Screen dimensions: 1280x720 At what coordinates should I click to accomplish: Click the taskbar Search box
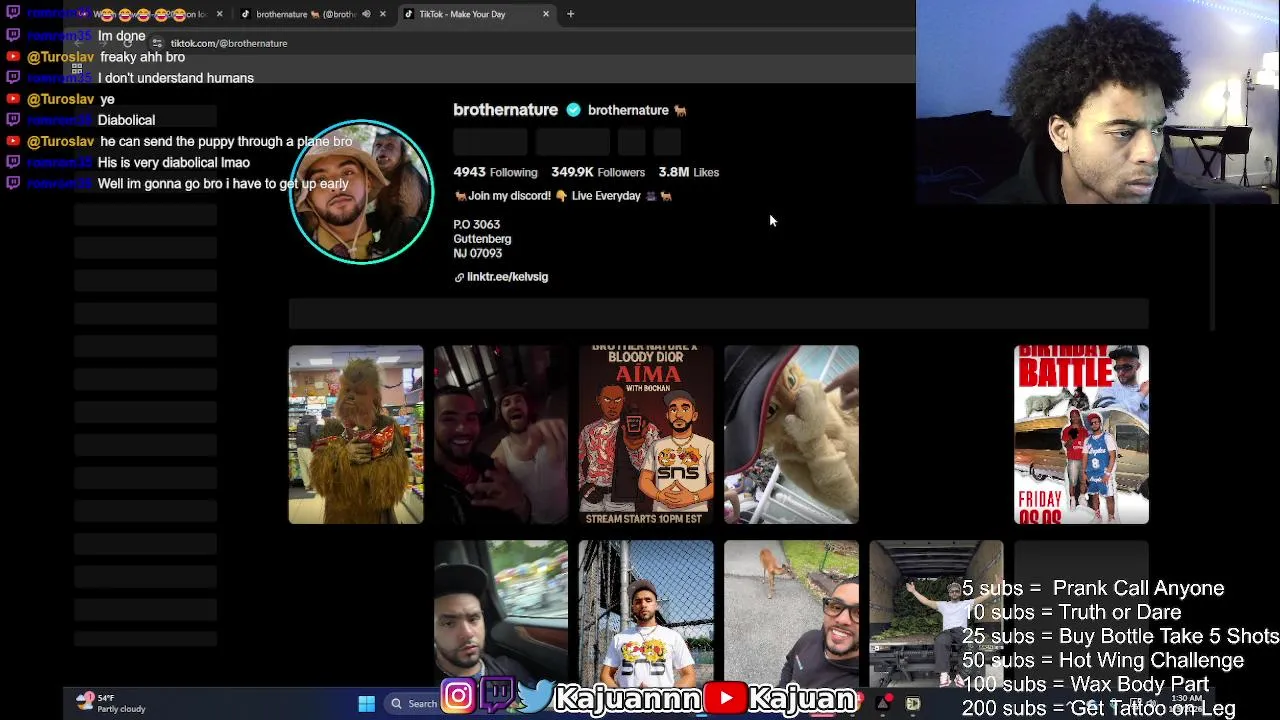412,704
